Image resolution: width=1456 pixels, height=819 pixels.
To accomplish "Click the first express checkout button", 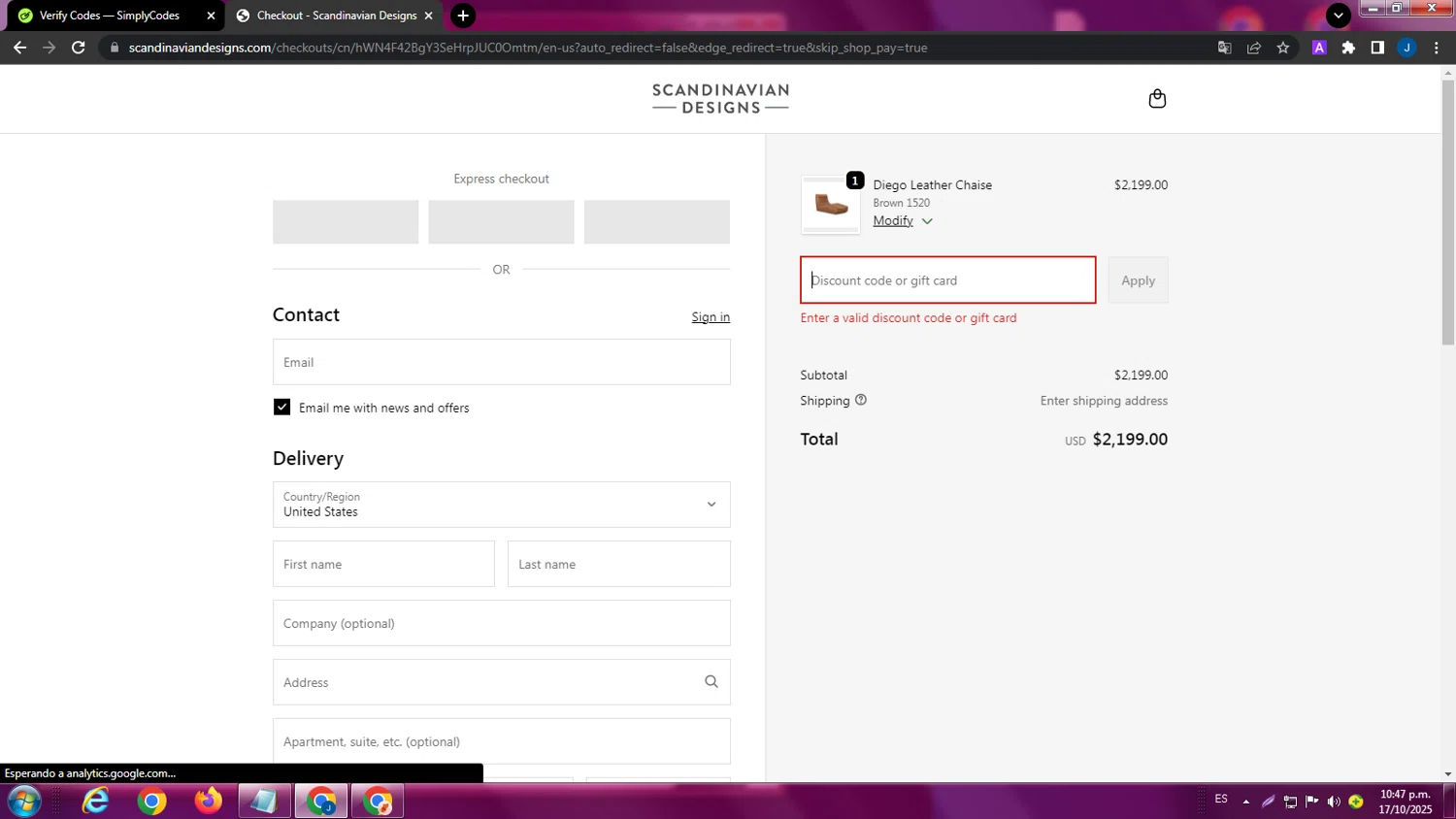I will click(346, 222).
